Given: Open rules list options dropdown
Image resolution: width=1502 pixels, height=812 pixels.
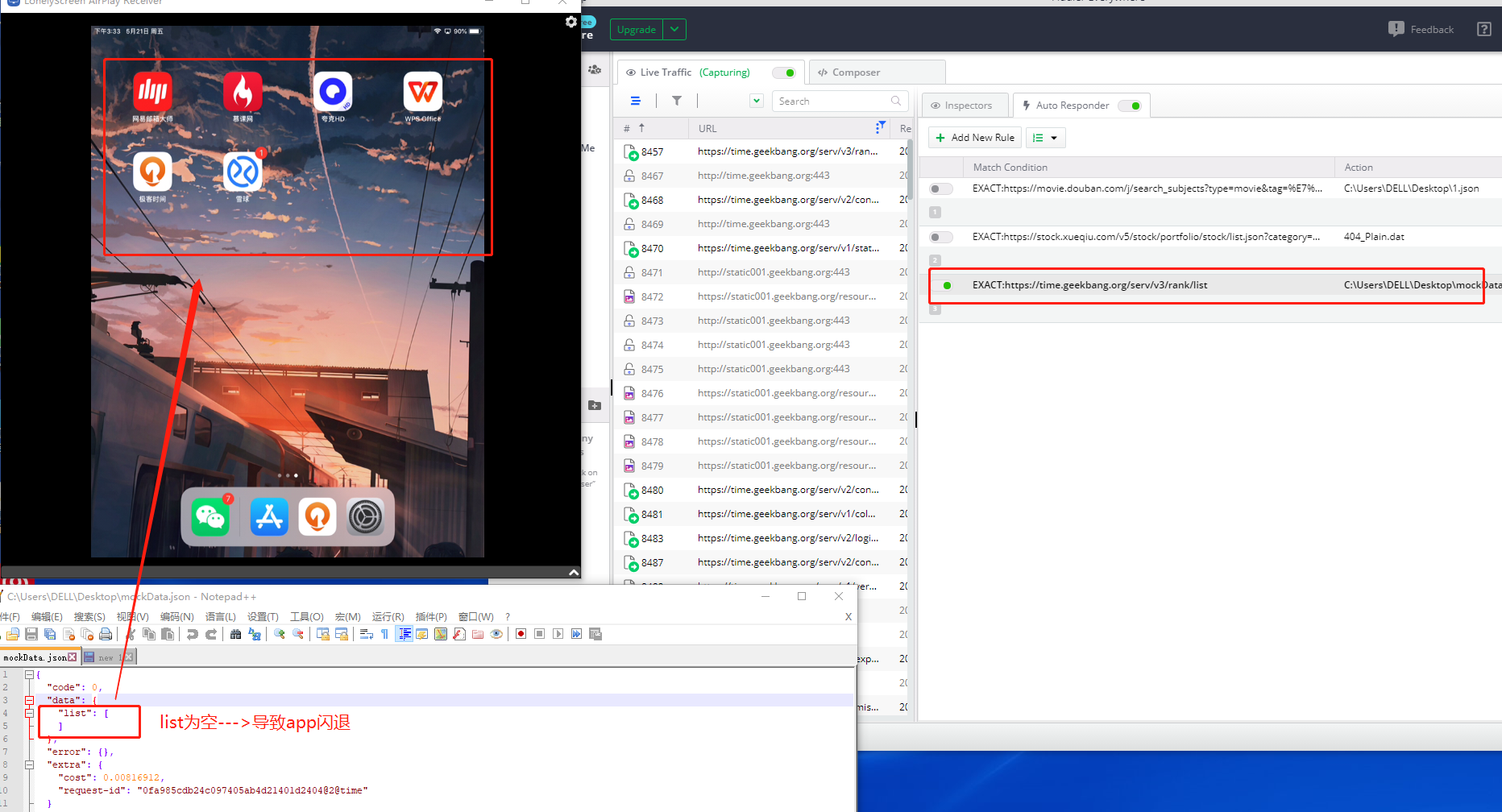Looking at the screenshot, I should (1046, 138).
